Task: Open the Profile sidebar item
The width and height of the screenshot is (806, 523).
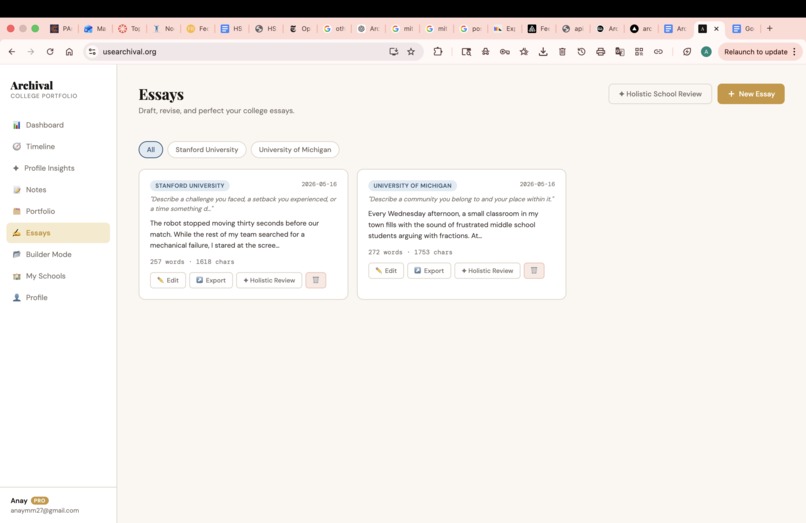Action: tap(58, 298)
